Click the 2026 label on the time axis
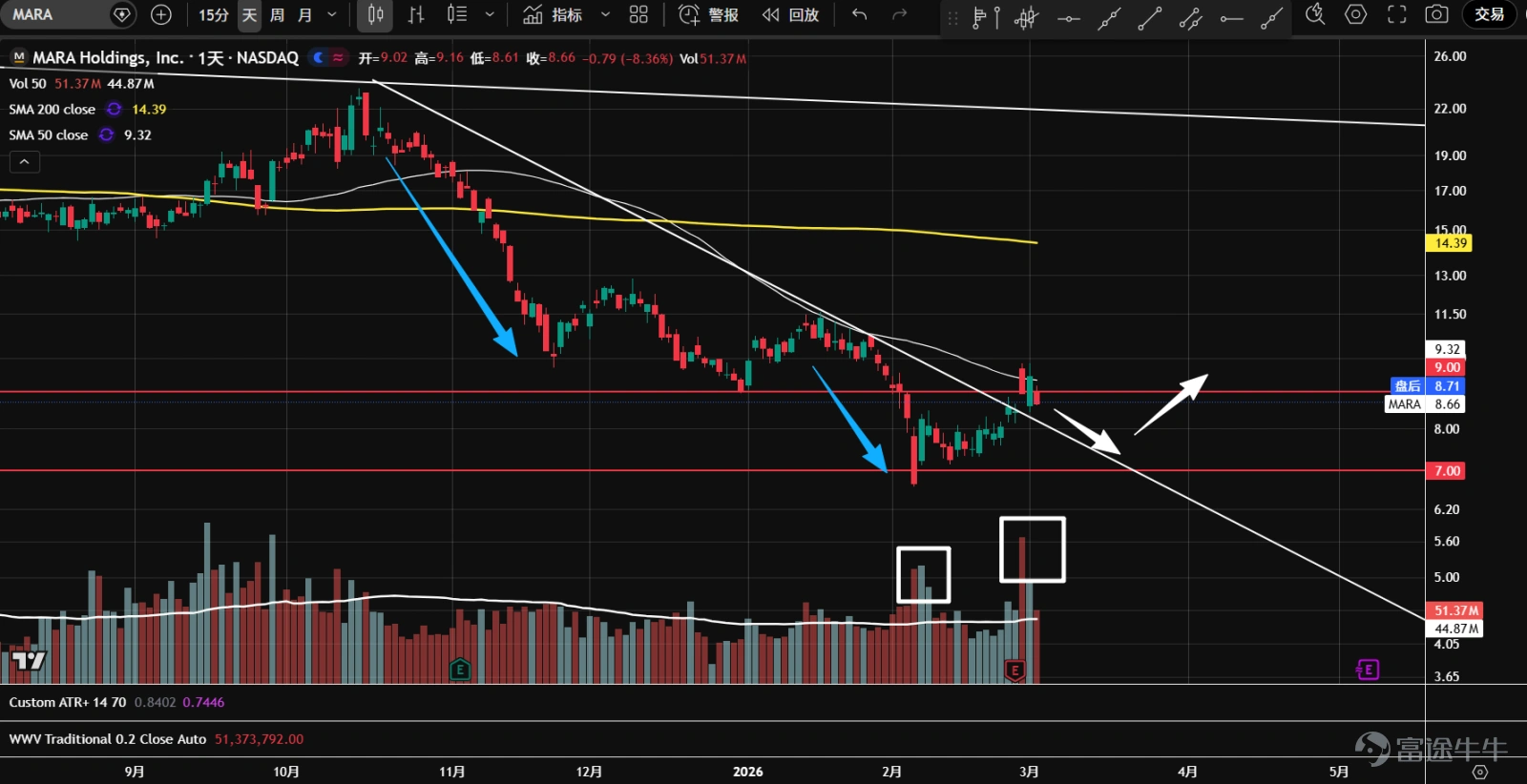 747,772
